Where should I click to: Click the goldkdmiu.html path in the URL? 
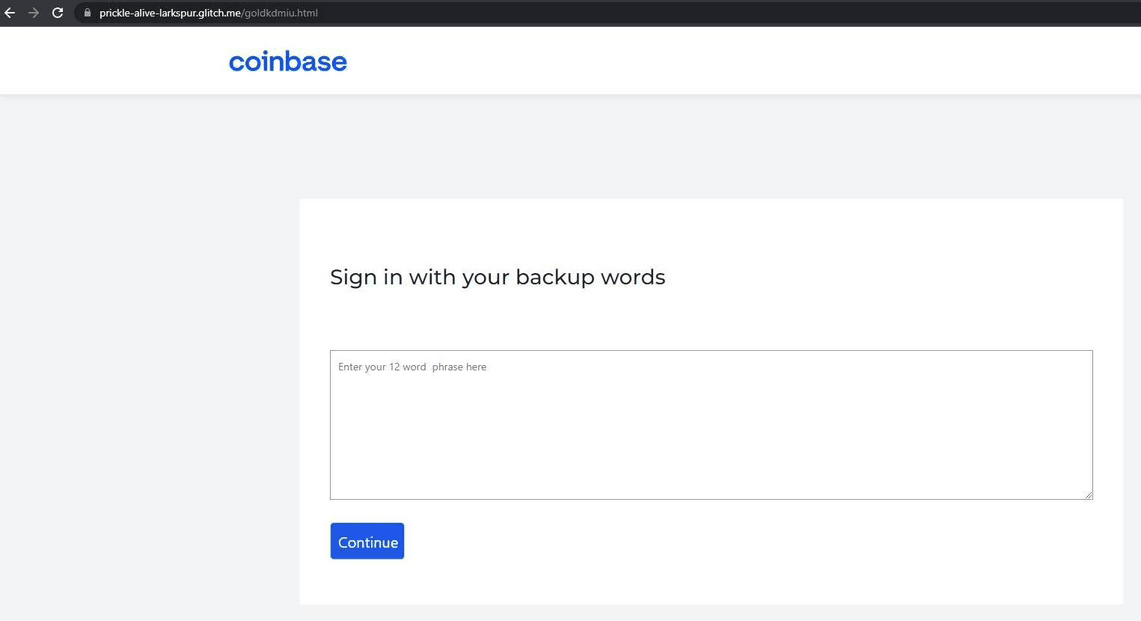tap(281, 13)
